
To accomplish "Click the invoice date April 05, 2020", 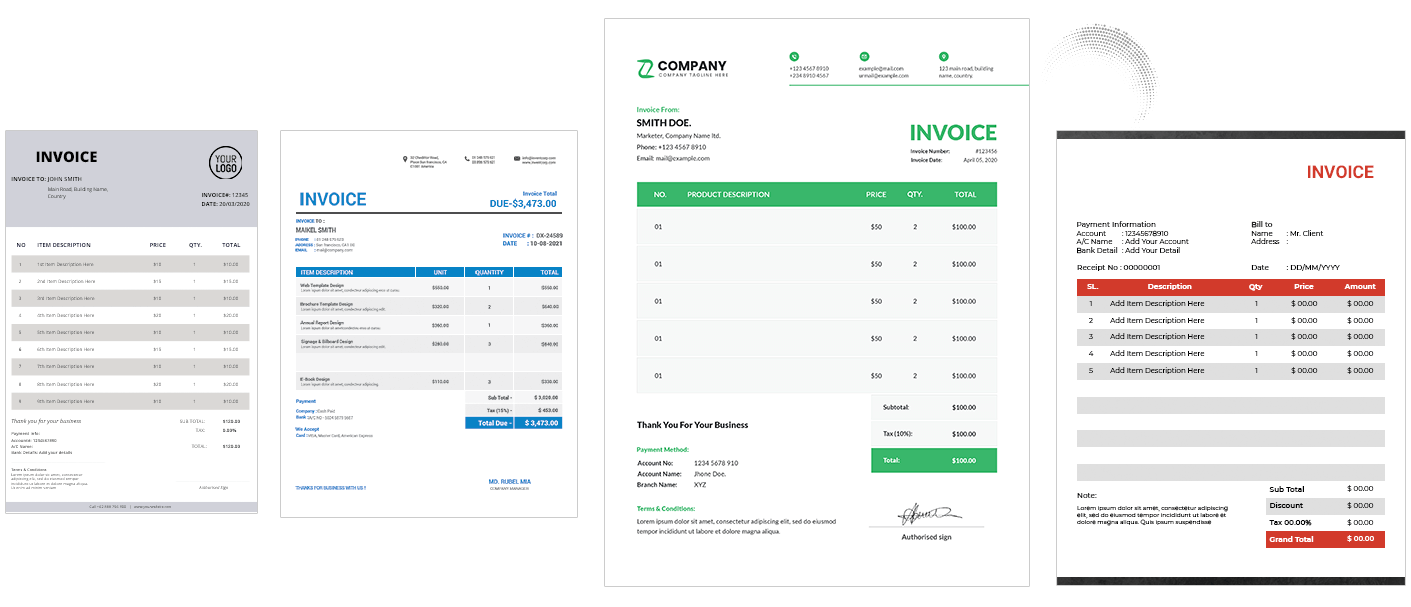I will coord(980,160).
